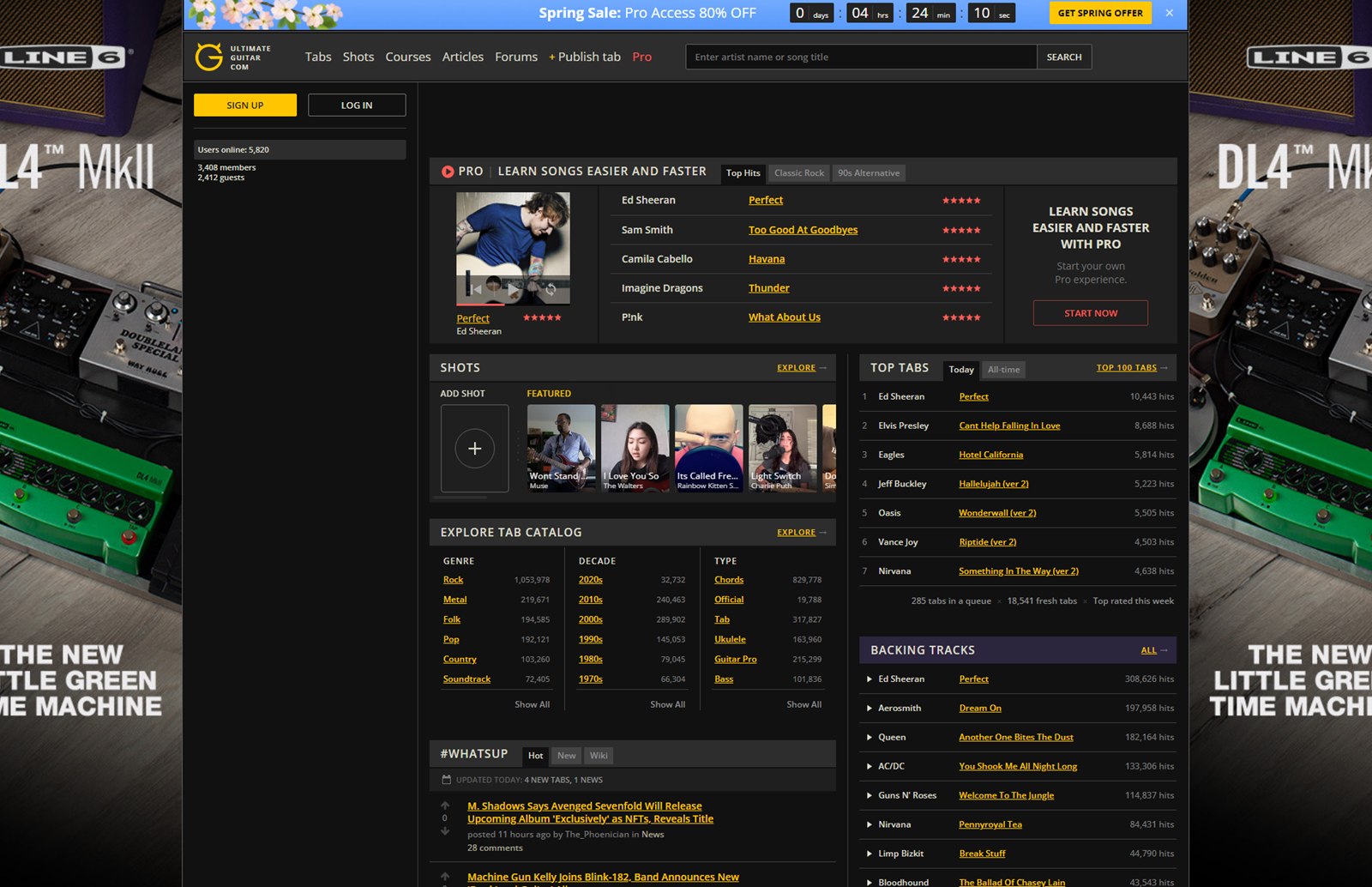Open the I Love You So shot thumbnail
The image size is (1372, 887).
(635, 448)
